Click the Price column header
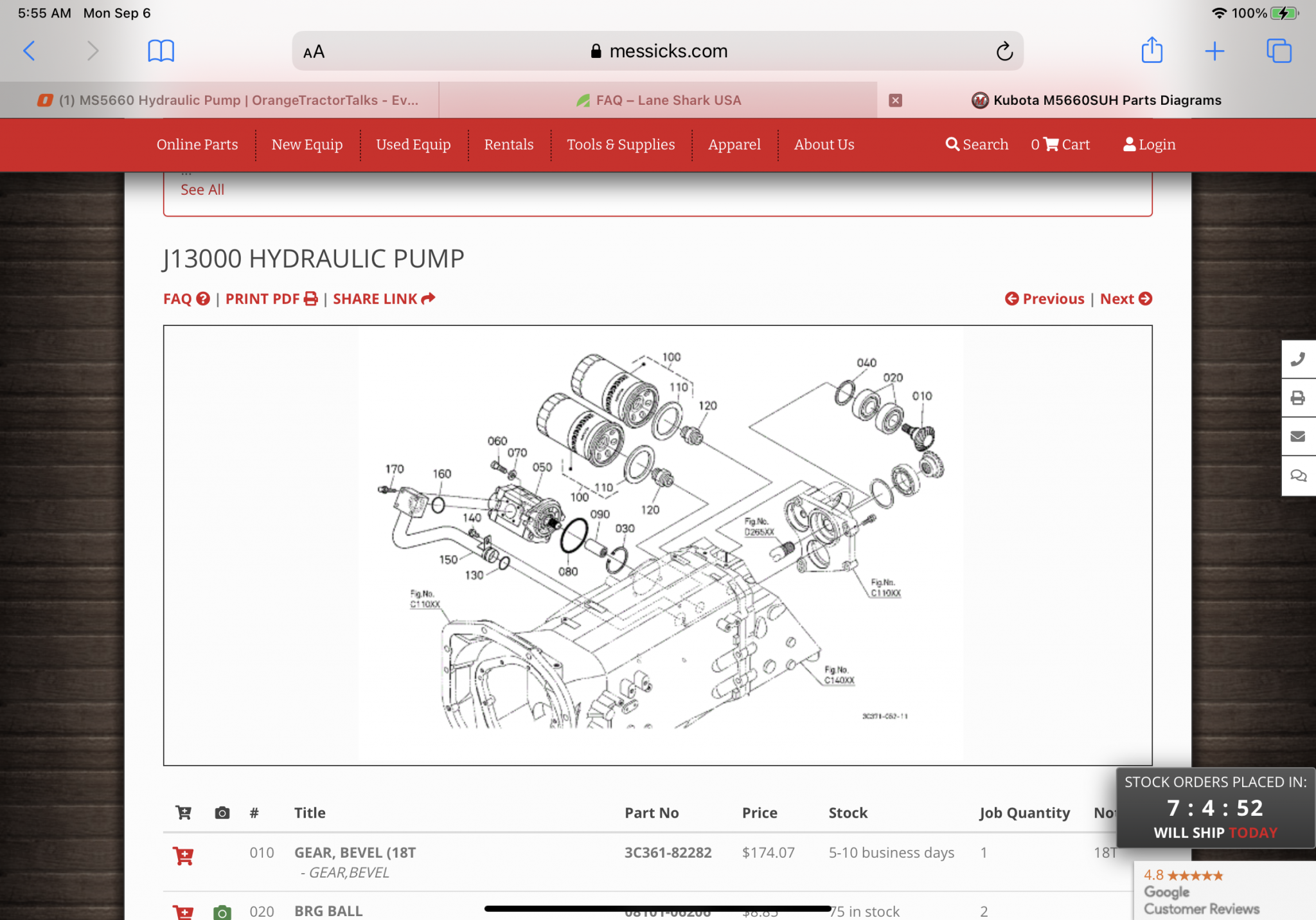 click(x=760, y=813)
